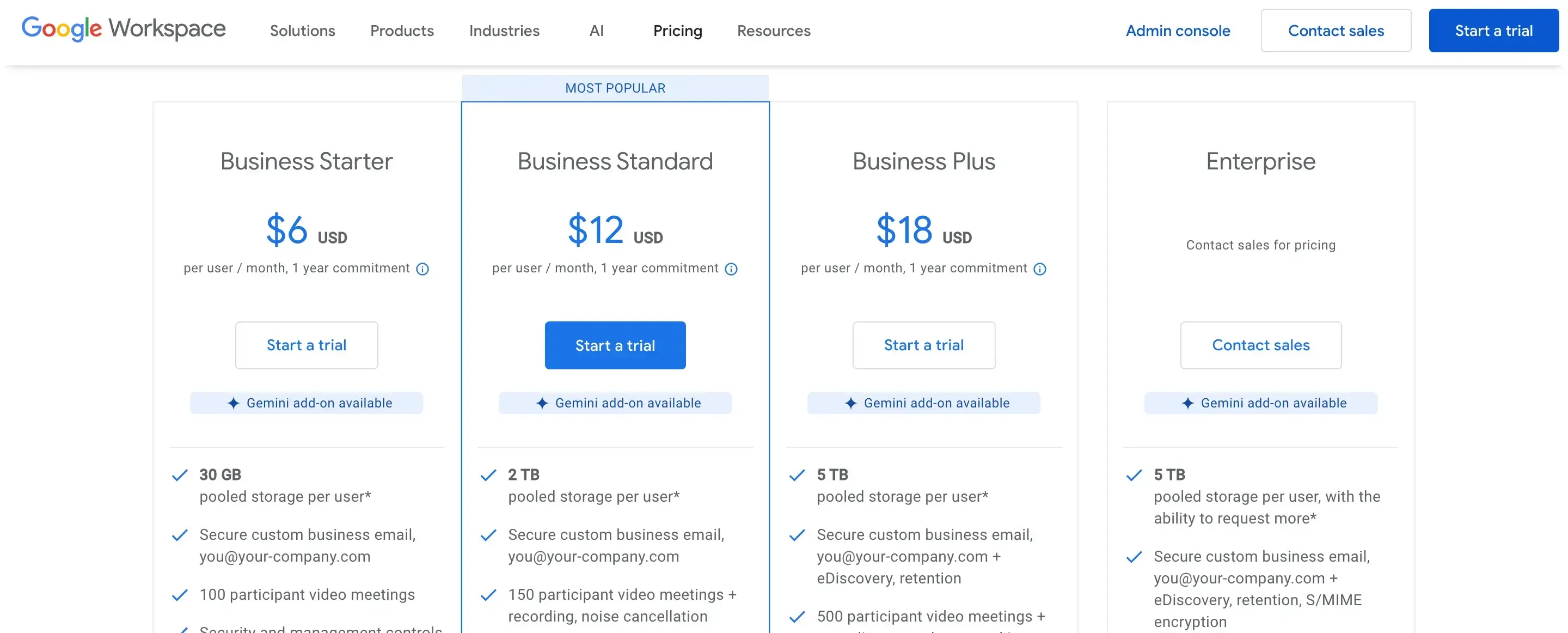This screenshot has width=1568, height=633.
Task: Open info icon beside Business Plus commitment
Action: (x=1040, y=269)
